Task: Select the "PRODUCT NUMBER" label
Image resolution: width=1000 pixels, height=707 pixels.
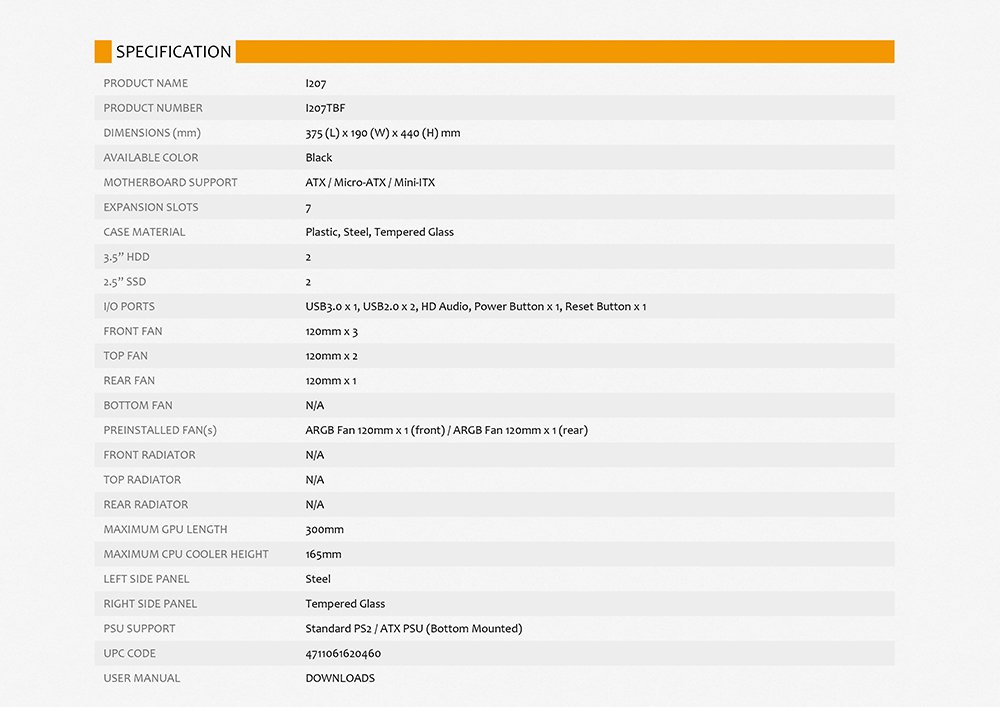Action: [x=153, y=108]
